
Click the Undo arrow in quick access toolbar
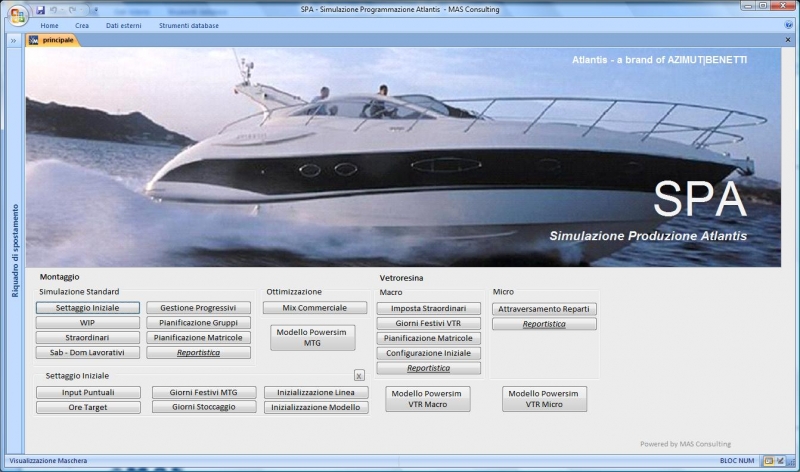pos(55,10)
